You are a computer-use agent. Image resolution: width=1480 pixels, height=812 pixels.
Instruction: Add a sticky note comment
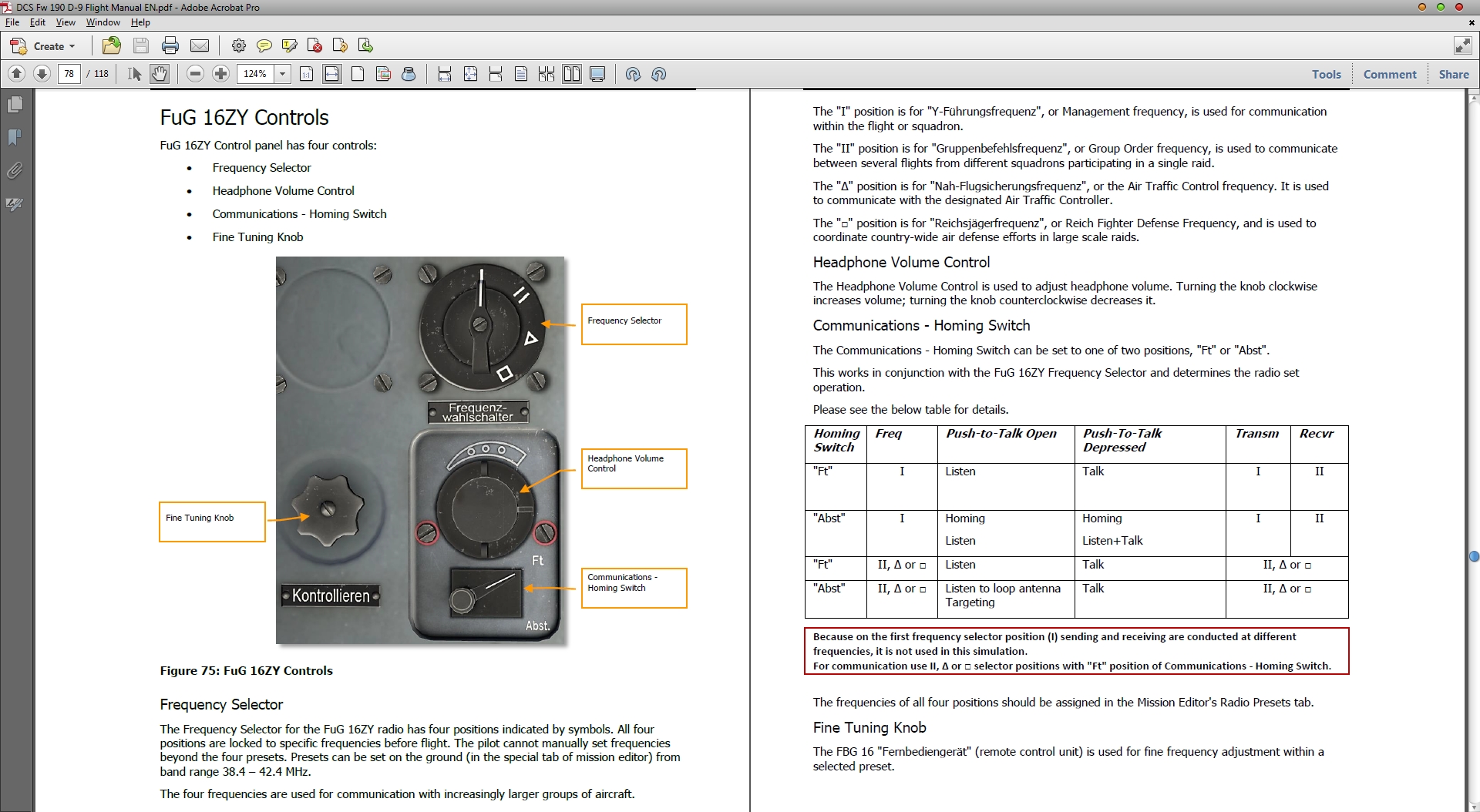pyautogui.click(x=264, y=46)
